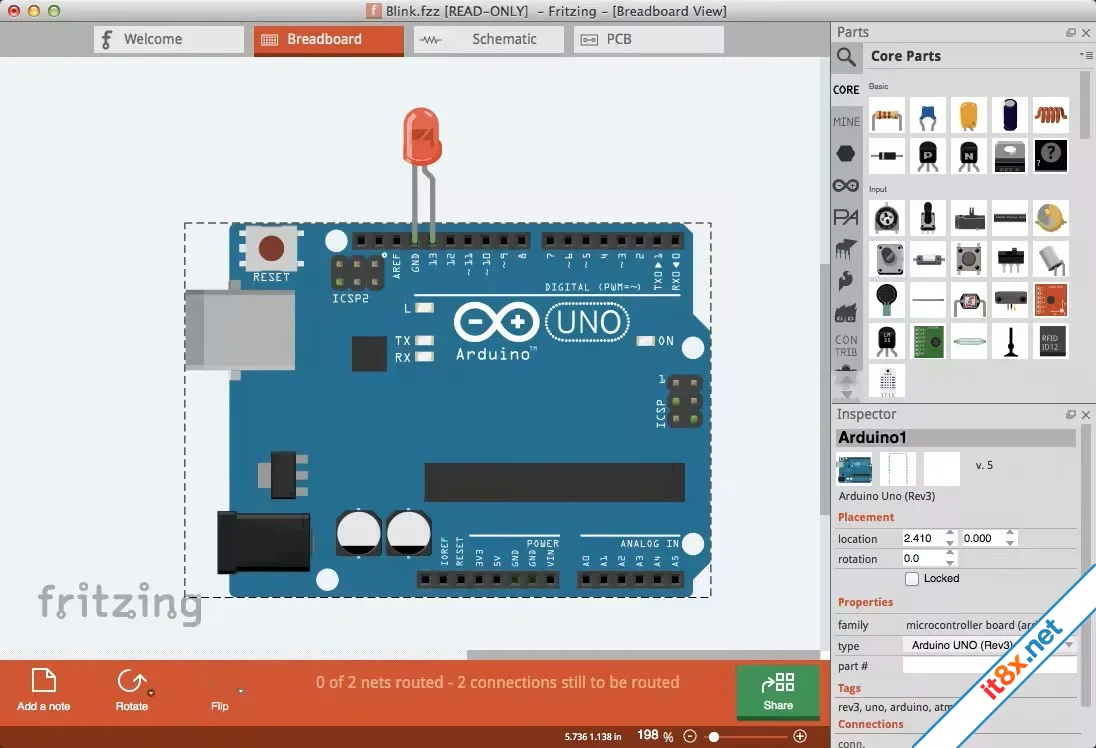
Task: Click the part # input field
Action: (990, 666)
